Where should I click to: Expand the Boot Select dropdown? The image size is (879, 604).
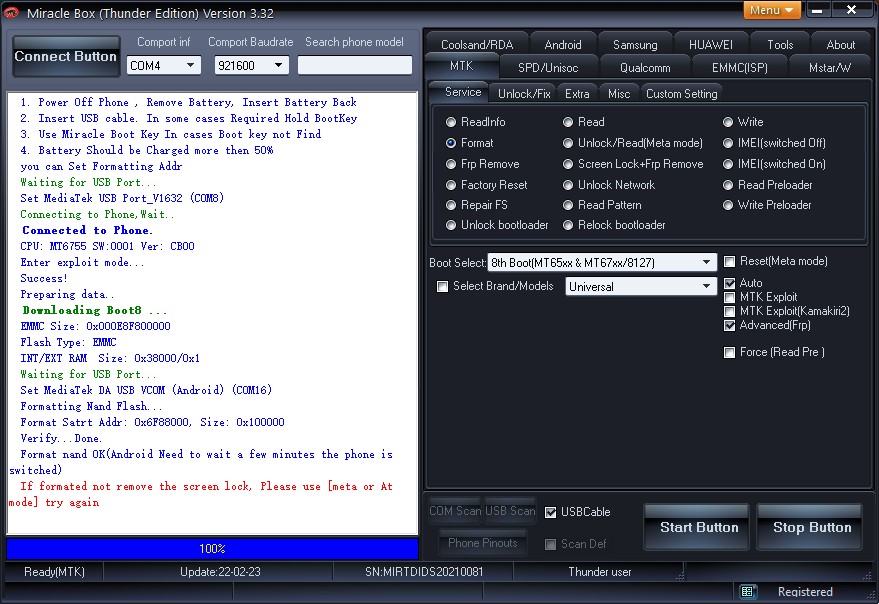(x=602, y=262)
